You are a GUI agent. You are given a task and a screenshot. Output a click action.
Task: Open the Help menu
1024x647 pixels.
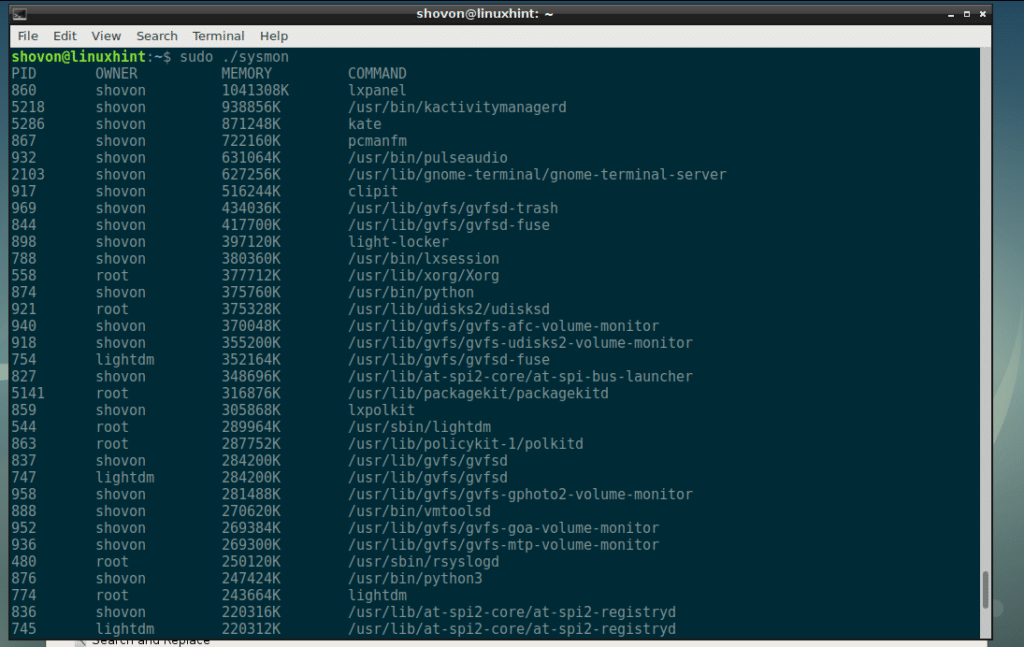(x=274, y=36)
